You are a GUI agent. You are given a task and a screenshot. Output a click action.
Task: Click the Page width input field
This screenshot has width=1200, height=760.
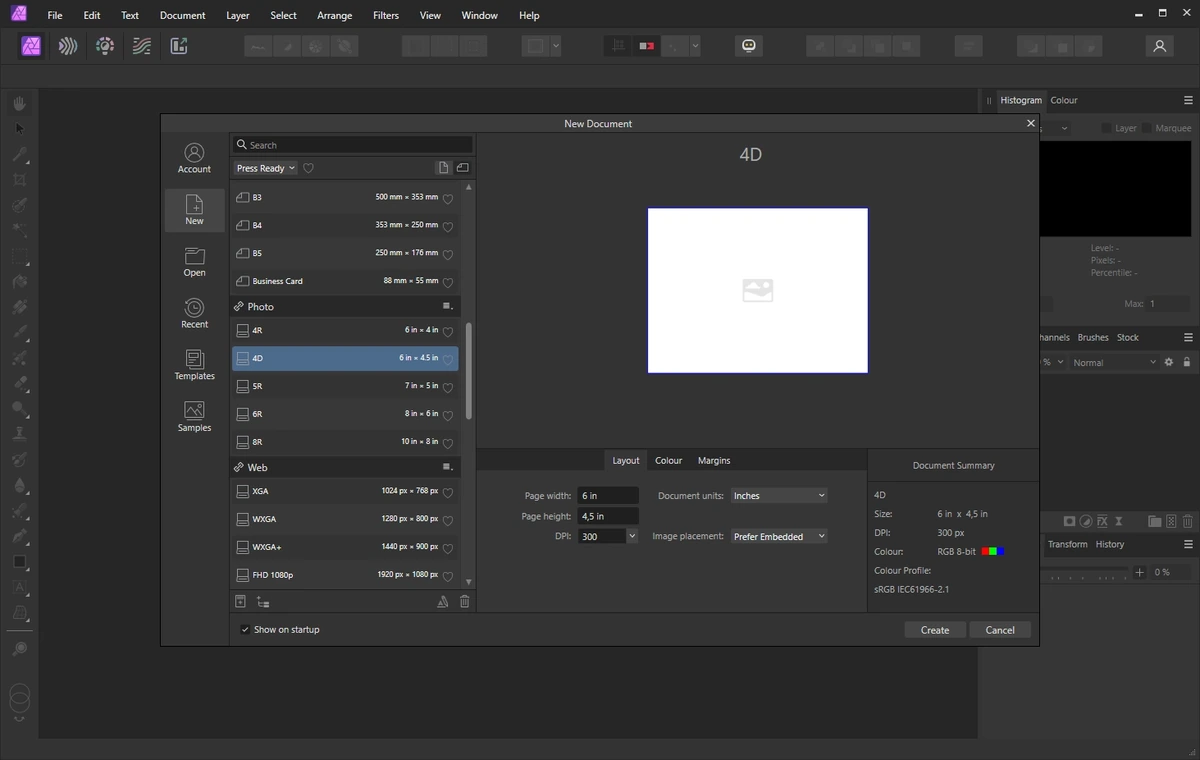tap(608, 495)
